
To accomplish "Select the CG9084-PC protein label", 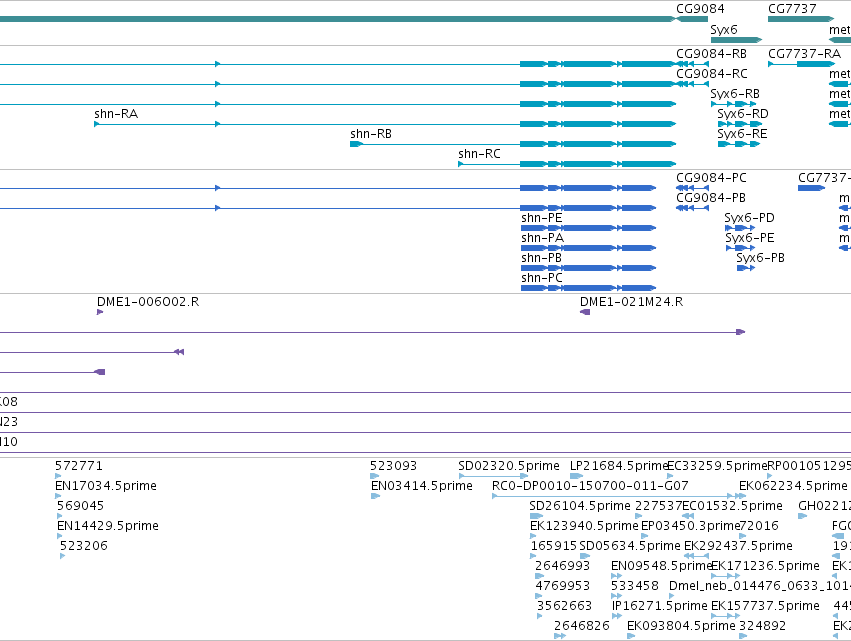I will coord(711,178).
